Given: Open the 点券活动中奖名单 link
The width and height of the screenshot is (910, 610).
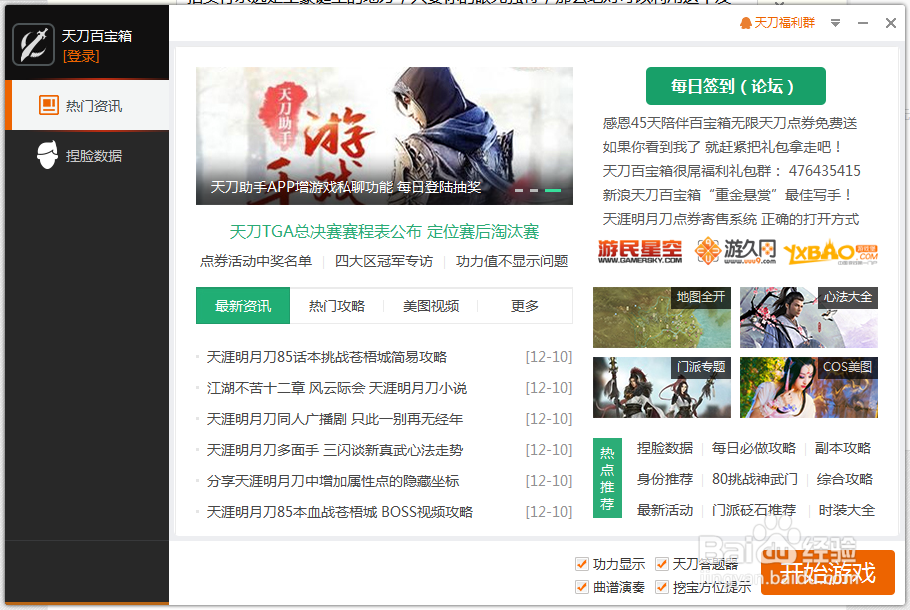Looking at the screenshot, I should pyautogui.click(x=256, y=261).
